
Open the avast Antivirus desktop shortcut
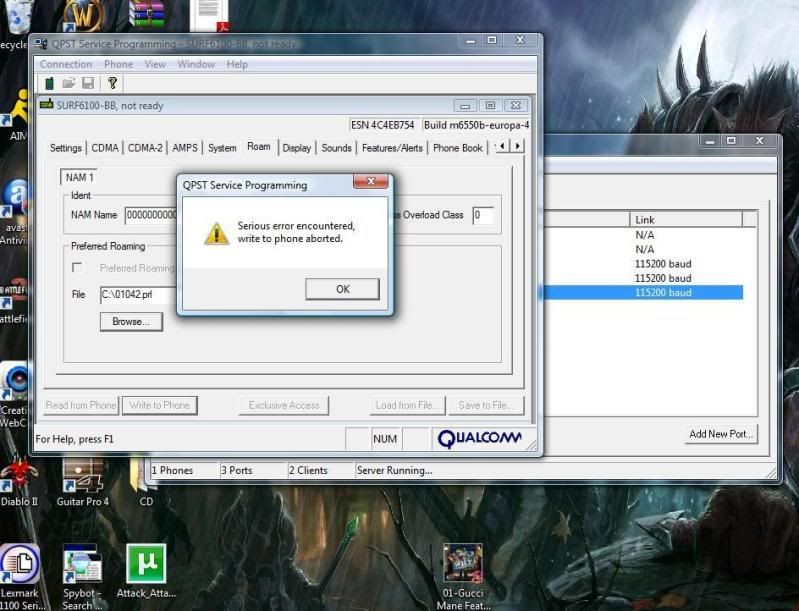click(14, 211)
